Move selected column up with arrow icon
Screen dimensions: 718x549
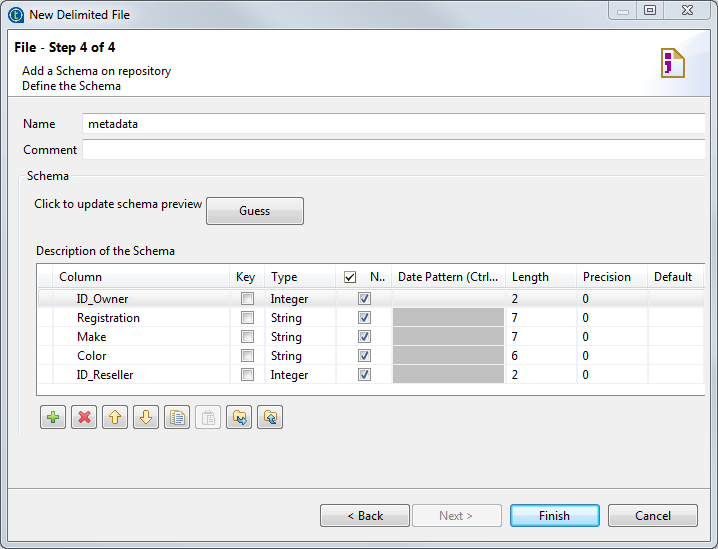(x=115, y=417)
